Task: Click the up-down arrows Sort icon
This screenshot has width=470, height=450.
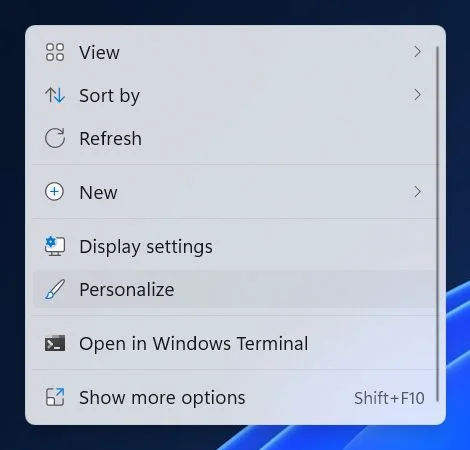Action: click(55, 95)
